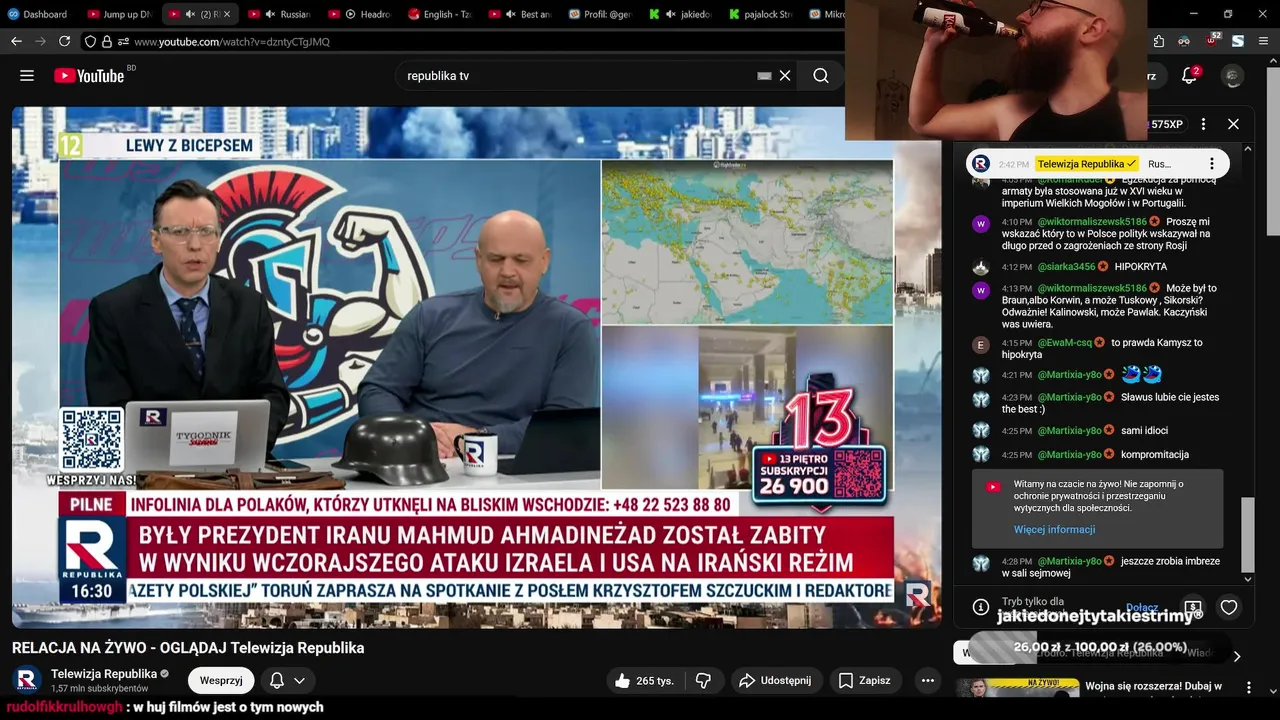Open tracking protection shield icon
This screenshot has width=1280, height=720.
click(x=90, y=41)
